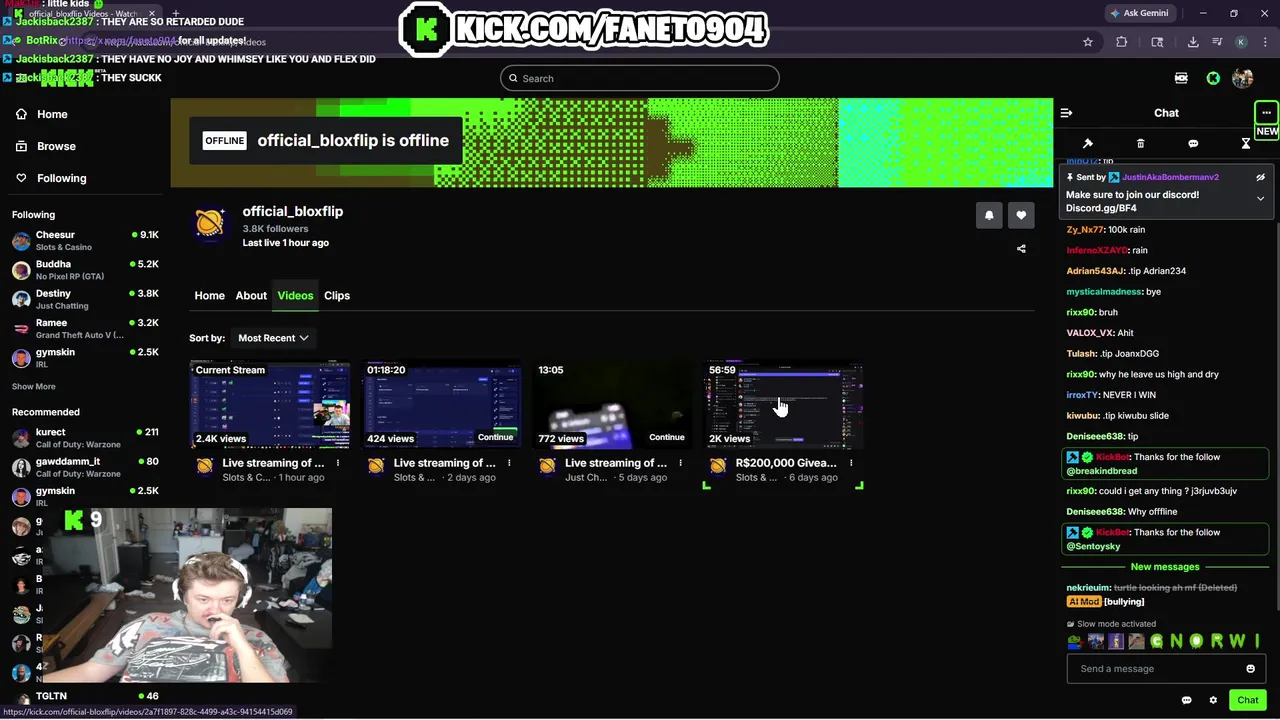Click the hourglass slow mode icon

(x=1245, y=144)
